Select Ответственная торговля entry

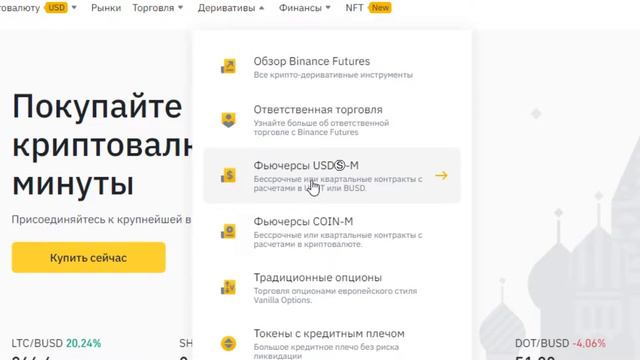332,120
